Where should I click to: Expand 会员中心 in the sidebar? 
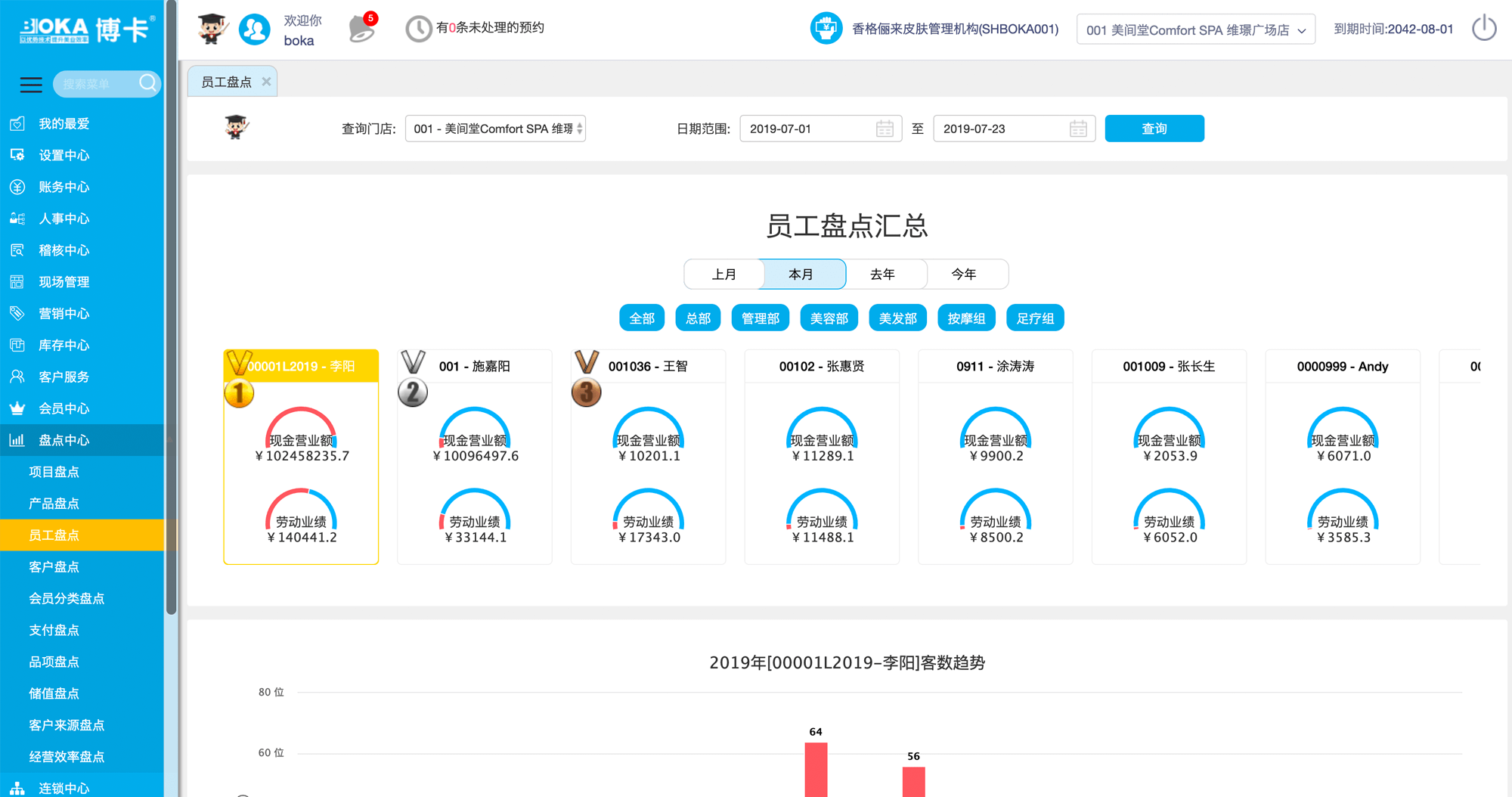coord(64,409)
